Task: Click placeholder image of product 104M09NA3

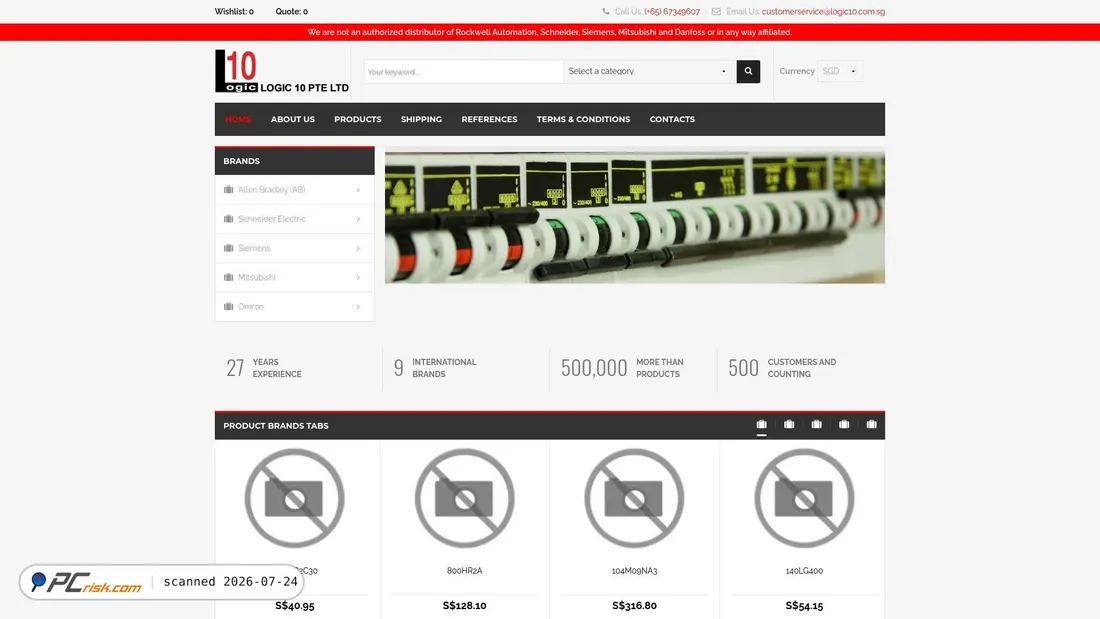Action: tap(634, 498)
